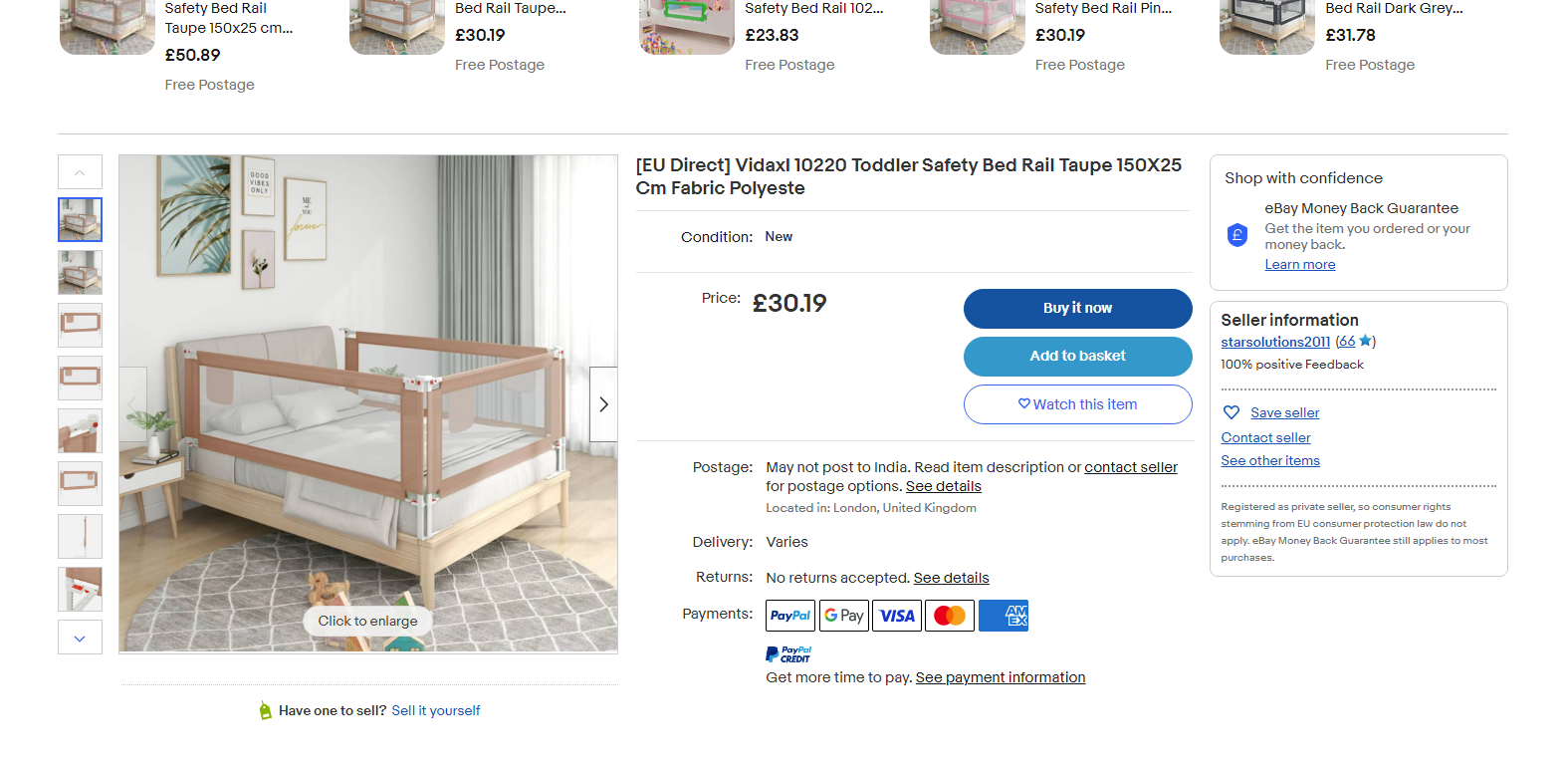Click the Money Back Guarantee shield icon
1568x772 pixels.
click(x=1237, y=235)
